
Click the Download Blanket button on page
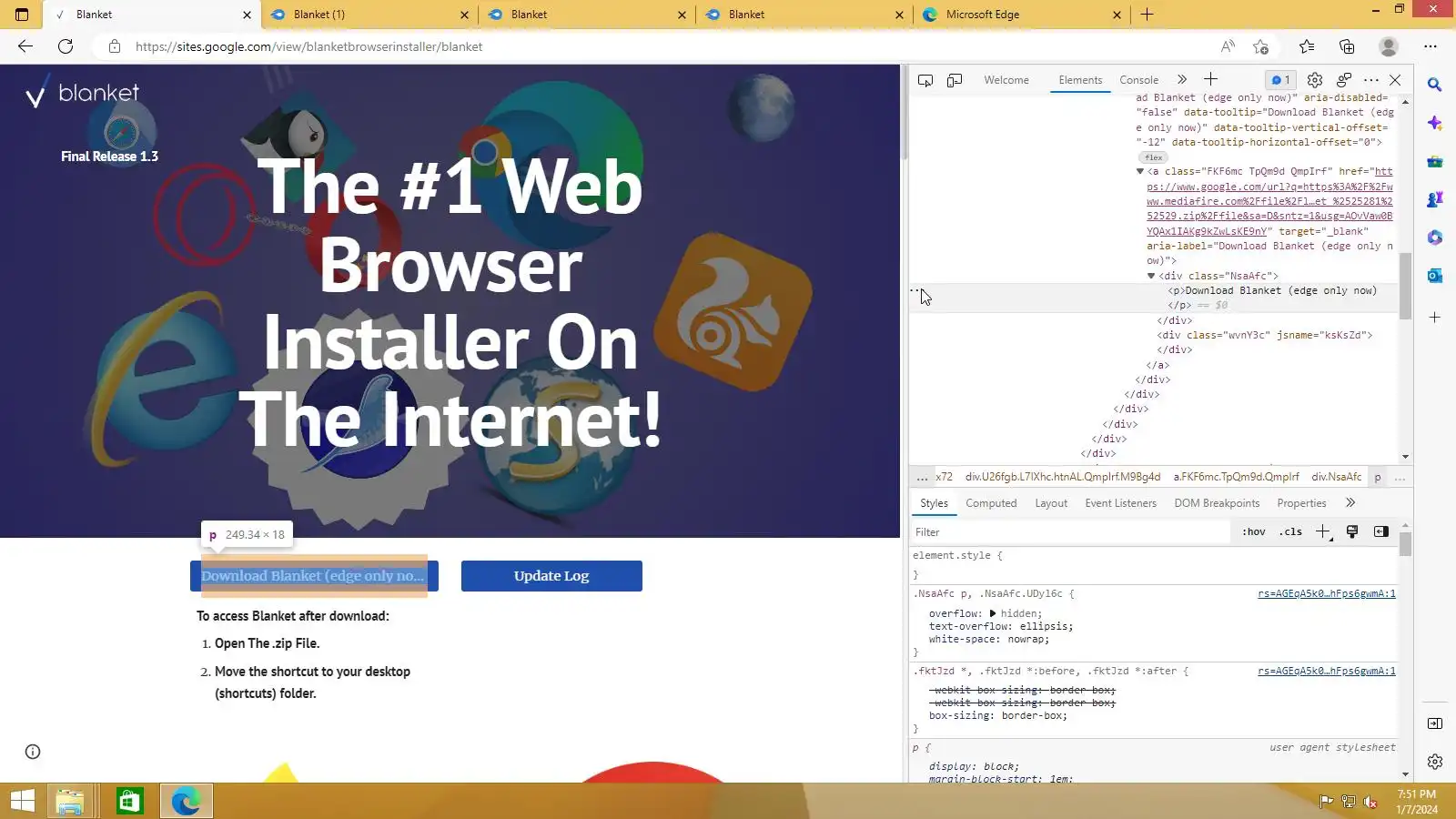(x=314, y=576)
